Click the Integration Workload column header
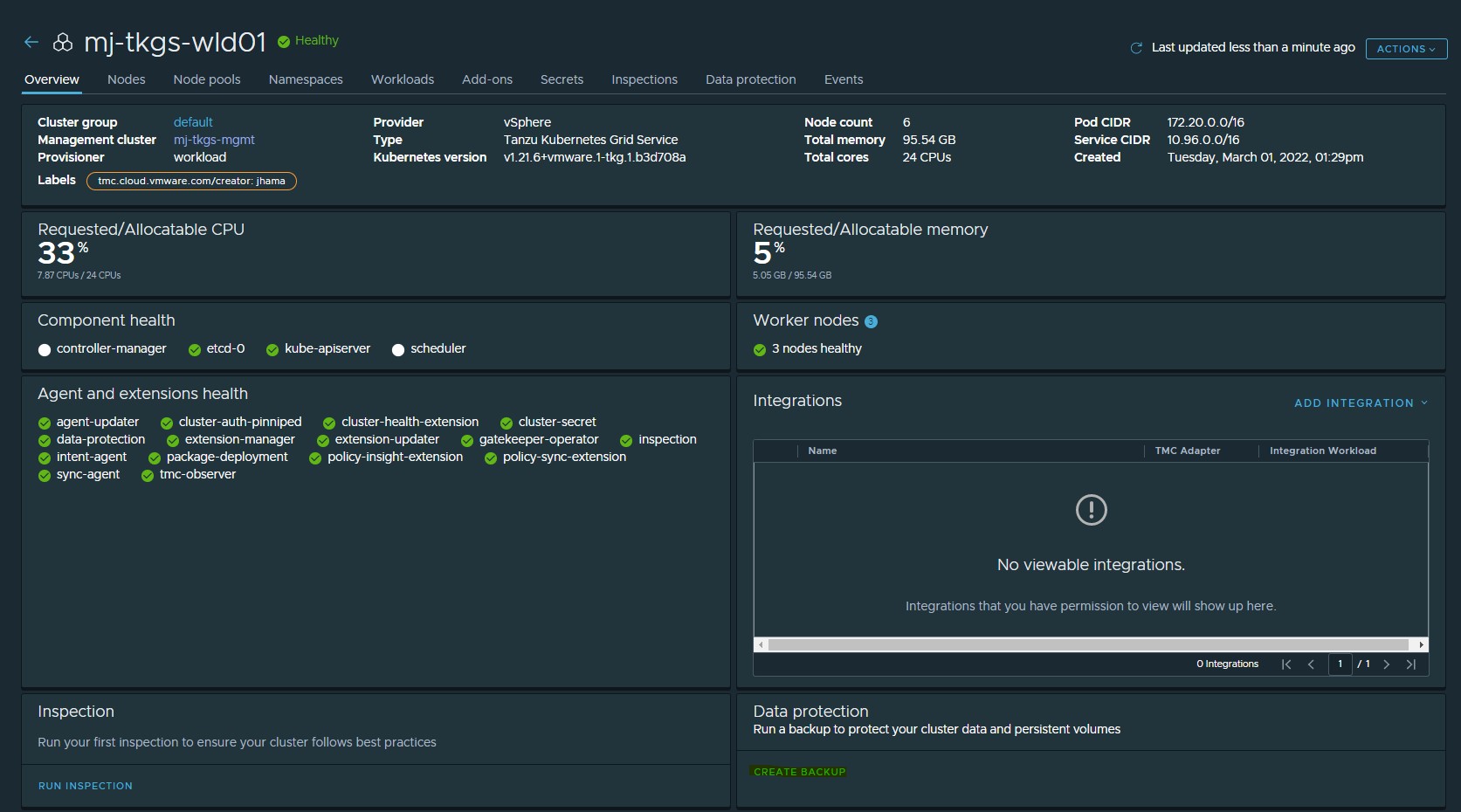This screenshot has height=812, width=1461. coord(1323,451)
